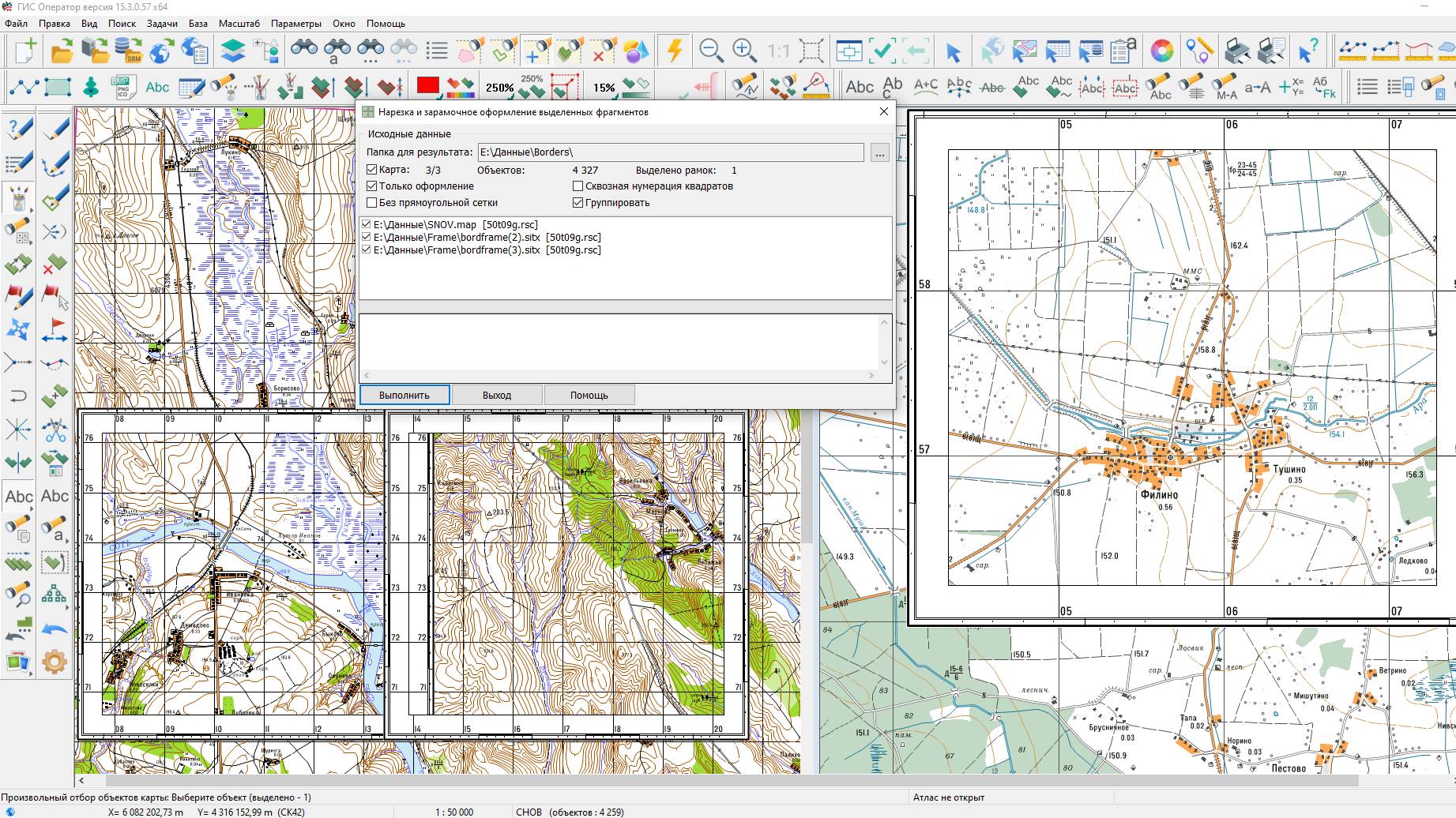
Task: Open the 15% percentage dropdown
Action: click(x=604, y=88)
